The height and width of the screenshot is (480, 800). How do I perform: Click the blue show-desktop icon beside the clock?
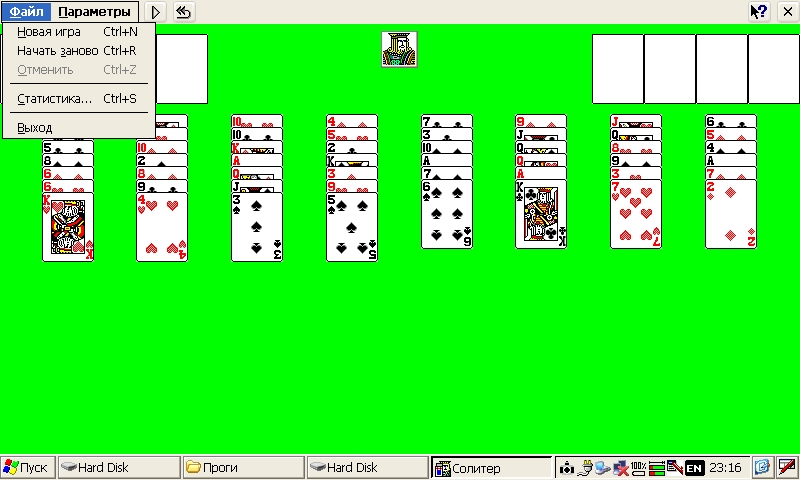(761, 467)
